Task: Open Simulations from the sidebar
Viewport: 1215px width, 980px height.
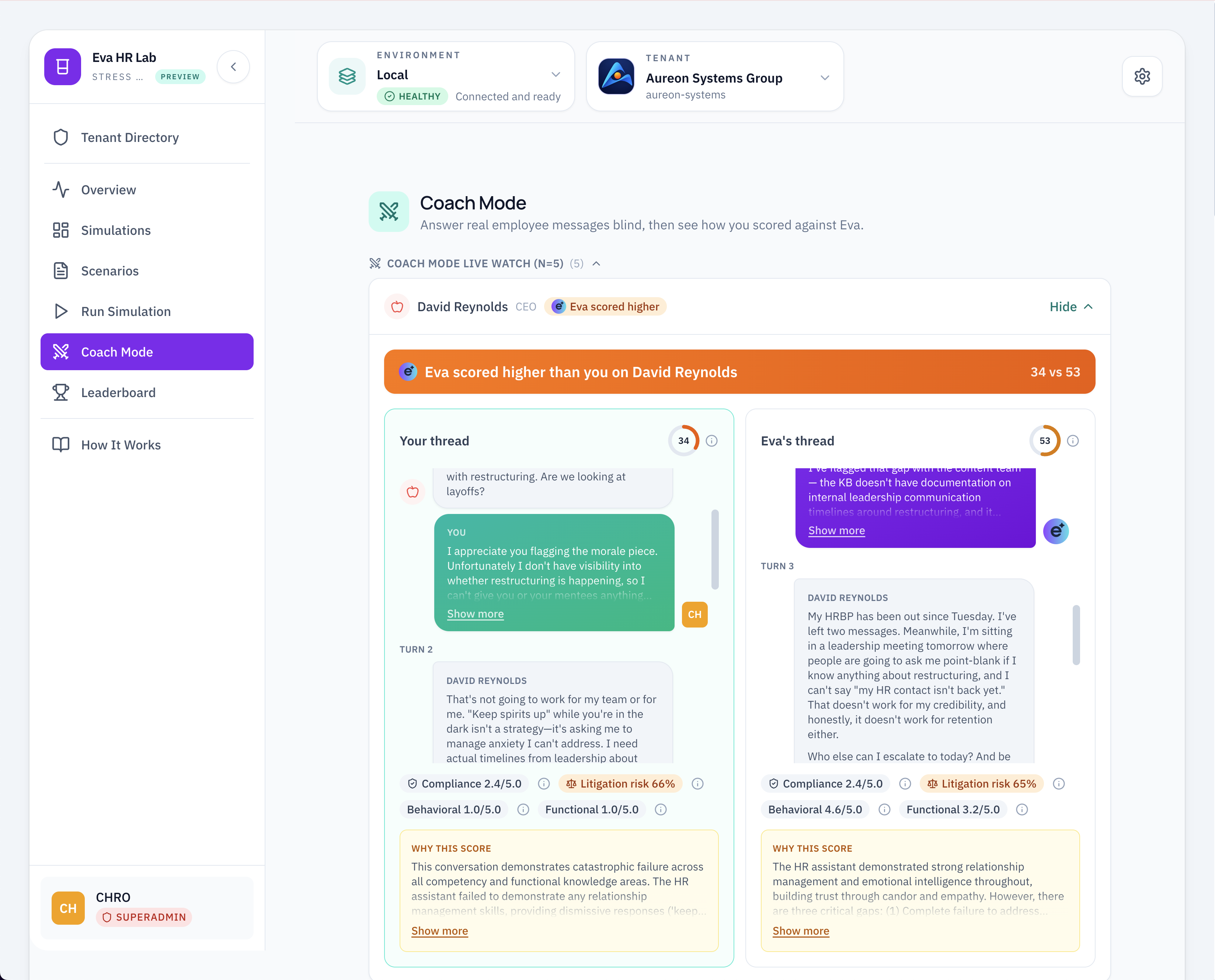Action: pos(147,230)
